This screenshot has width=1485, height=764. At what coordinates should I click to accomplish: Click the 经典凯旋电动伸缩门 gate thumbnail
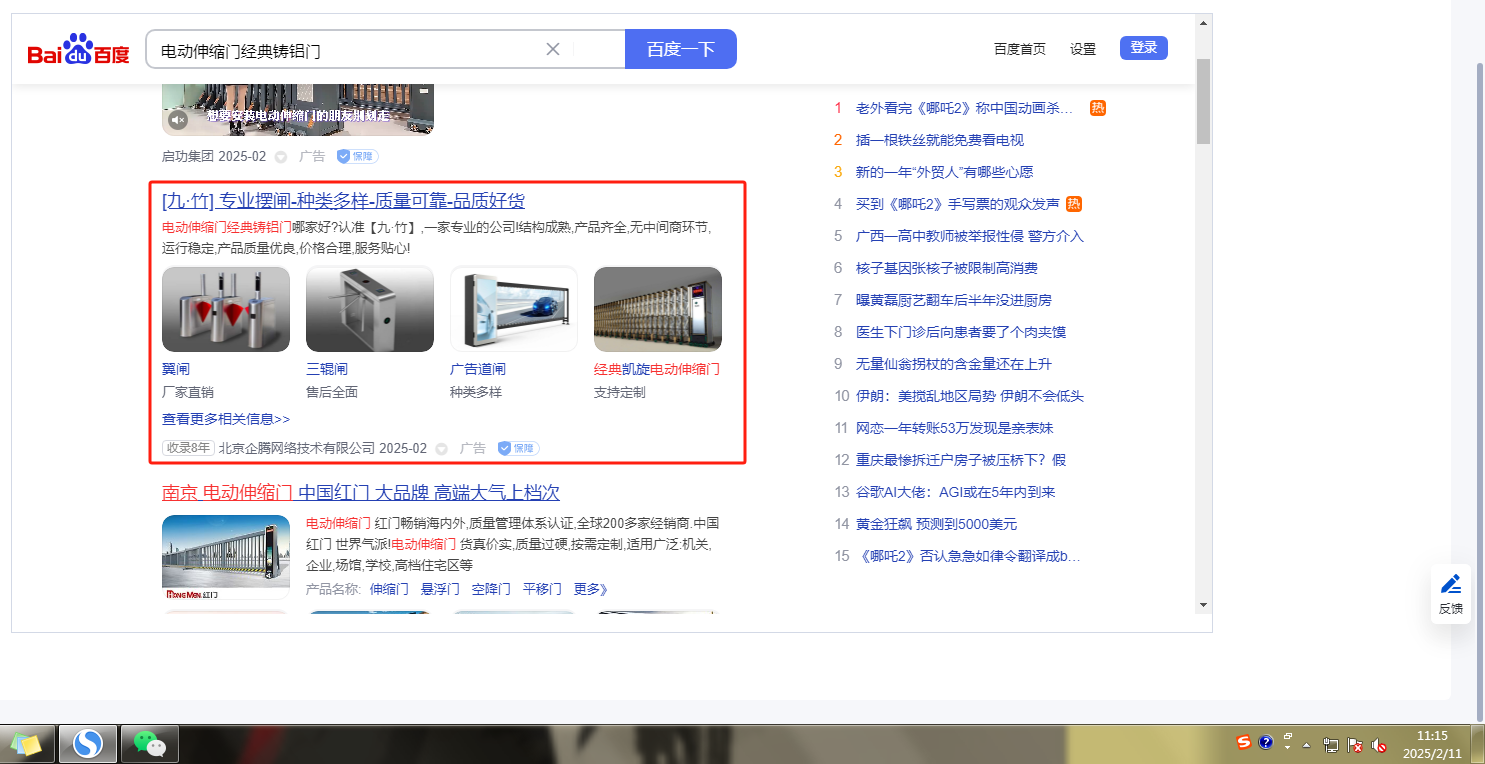coord(658,309)
